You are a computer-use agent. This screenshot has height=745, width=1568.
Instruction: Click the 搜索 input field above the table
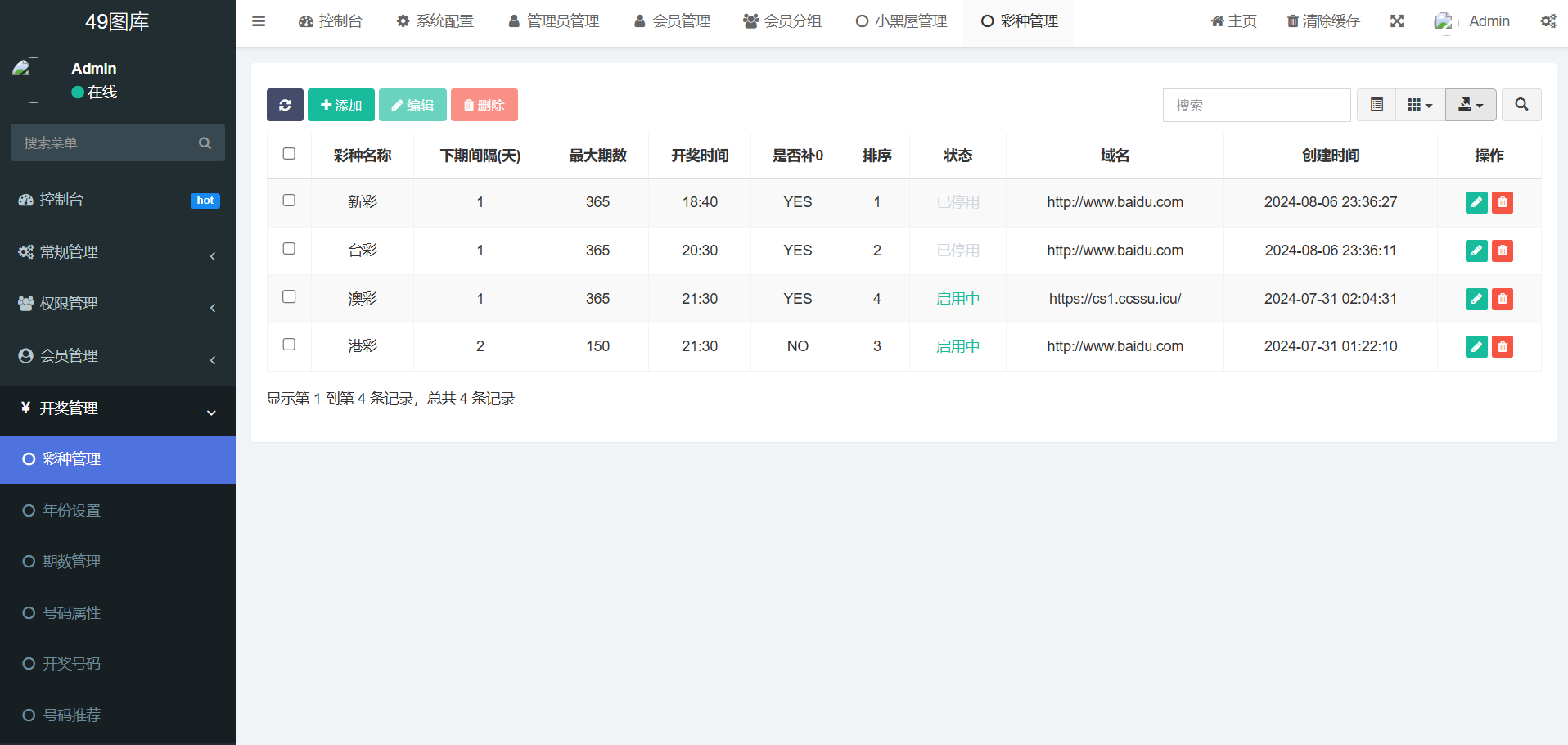[1256, 105]
